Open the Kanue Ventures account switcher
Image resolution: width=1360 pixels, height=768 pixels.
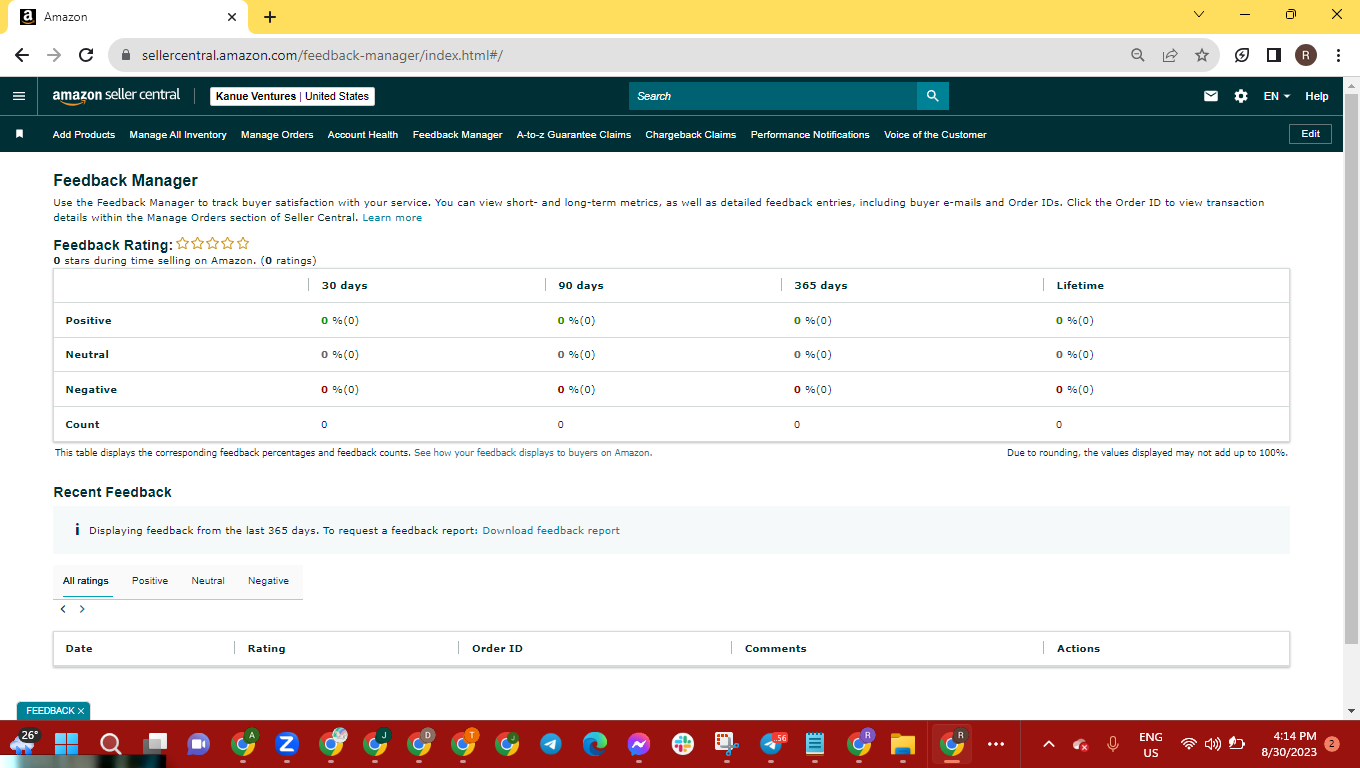coord(293,96)
